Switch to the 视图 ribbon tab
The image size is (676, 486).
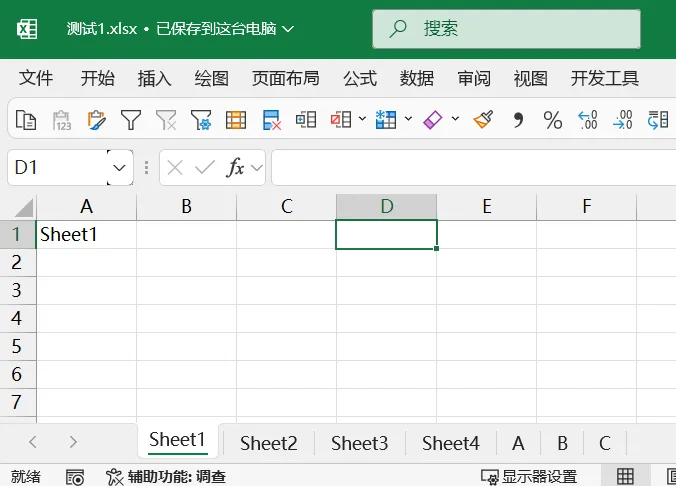[x=531, y=78]
